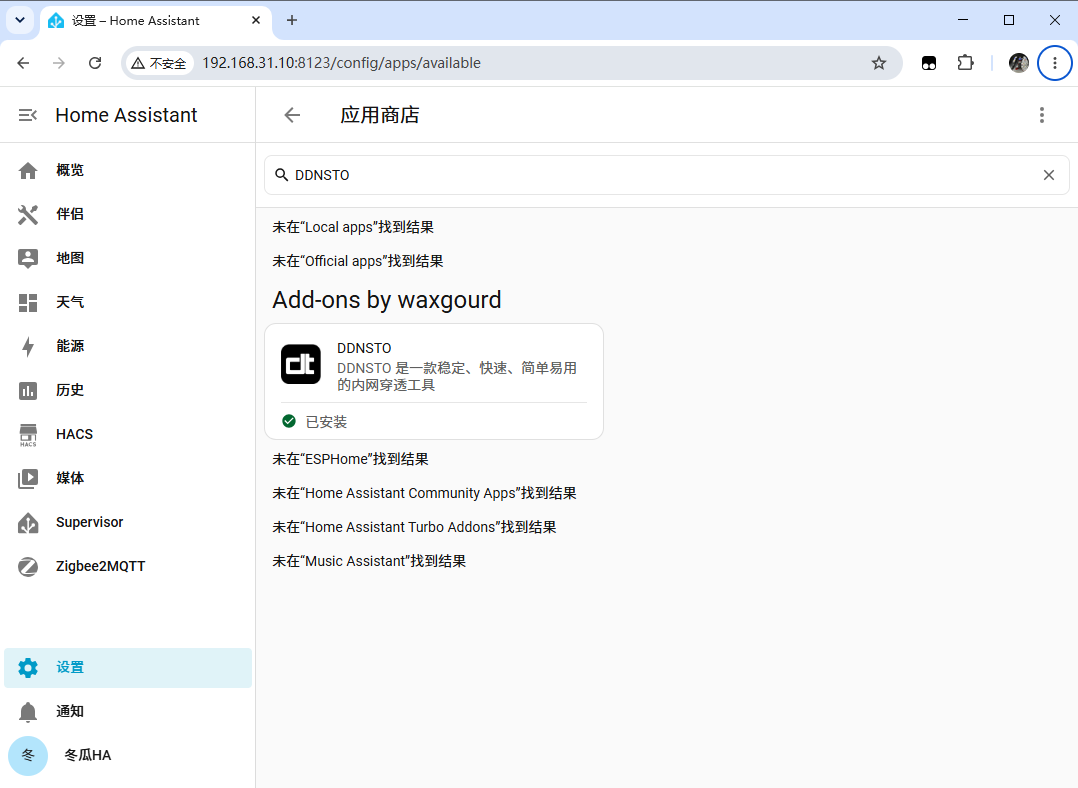Open the Zigbee2MQTT icon in sidebar
This screenshot has height=788, width=1078.
pos(28,567)
